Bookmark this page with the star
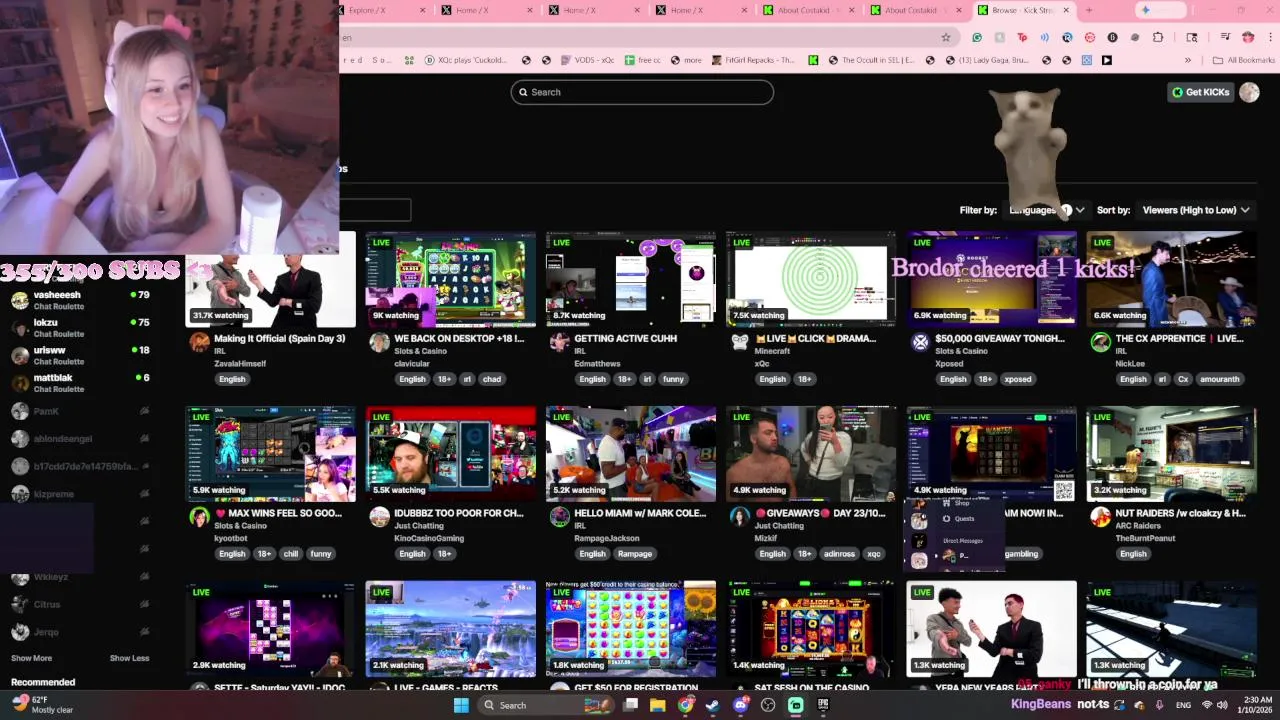 [x=946, y=37]
